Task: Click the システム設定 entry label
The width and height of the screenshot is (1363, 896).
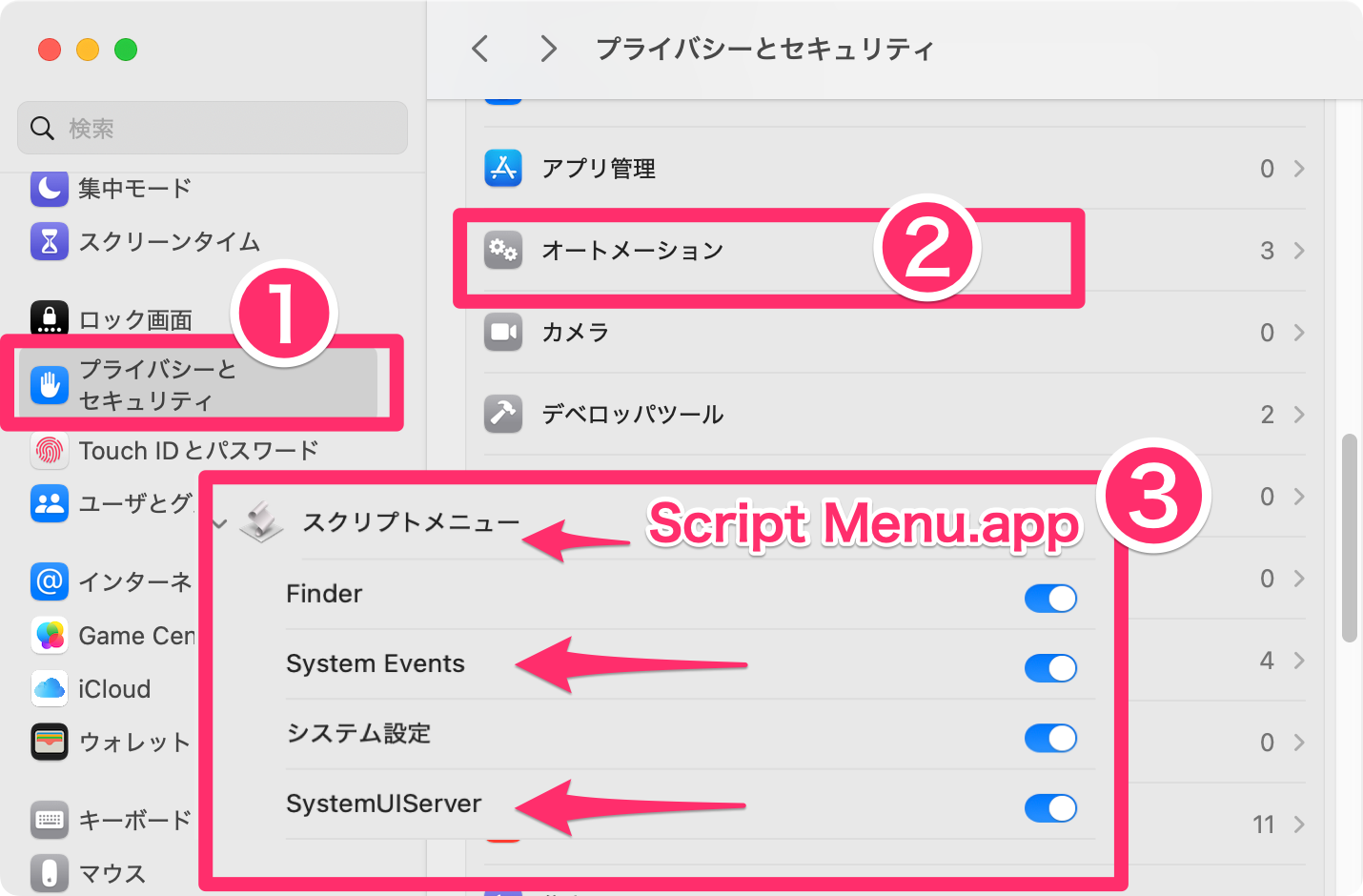Action: 358,733
